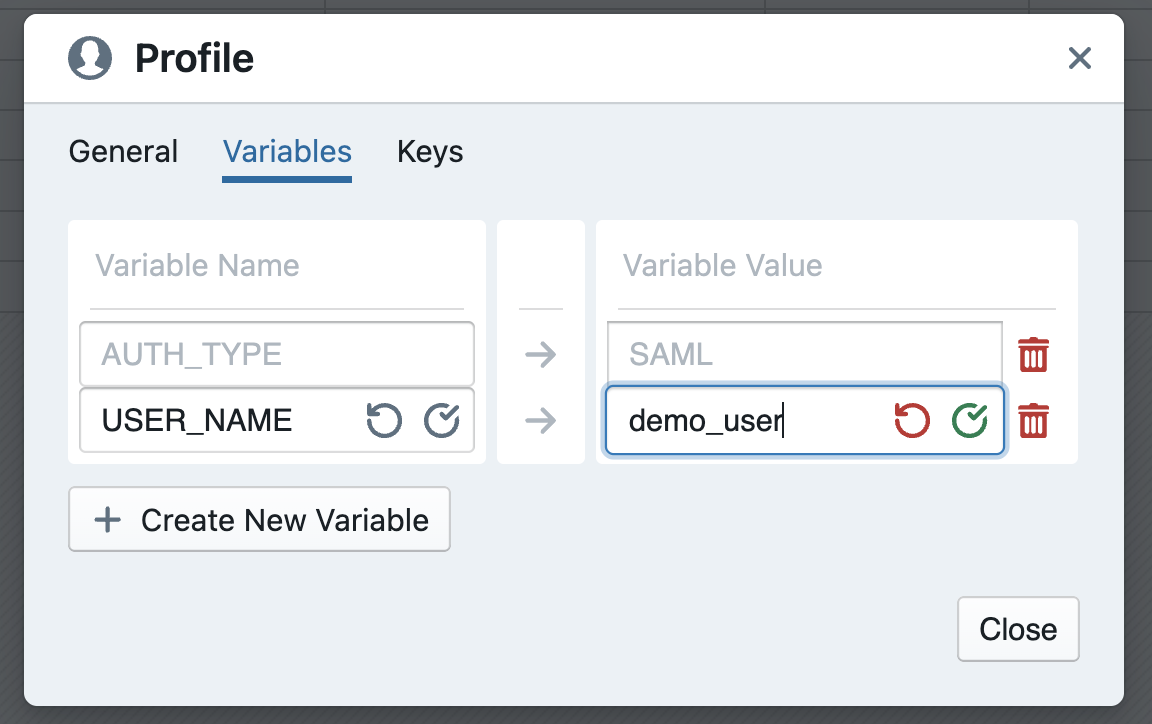
Task: Save the demo_user value with green check icon
Action: point(969,421)
